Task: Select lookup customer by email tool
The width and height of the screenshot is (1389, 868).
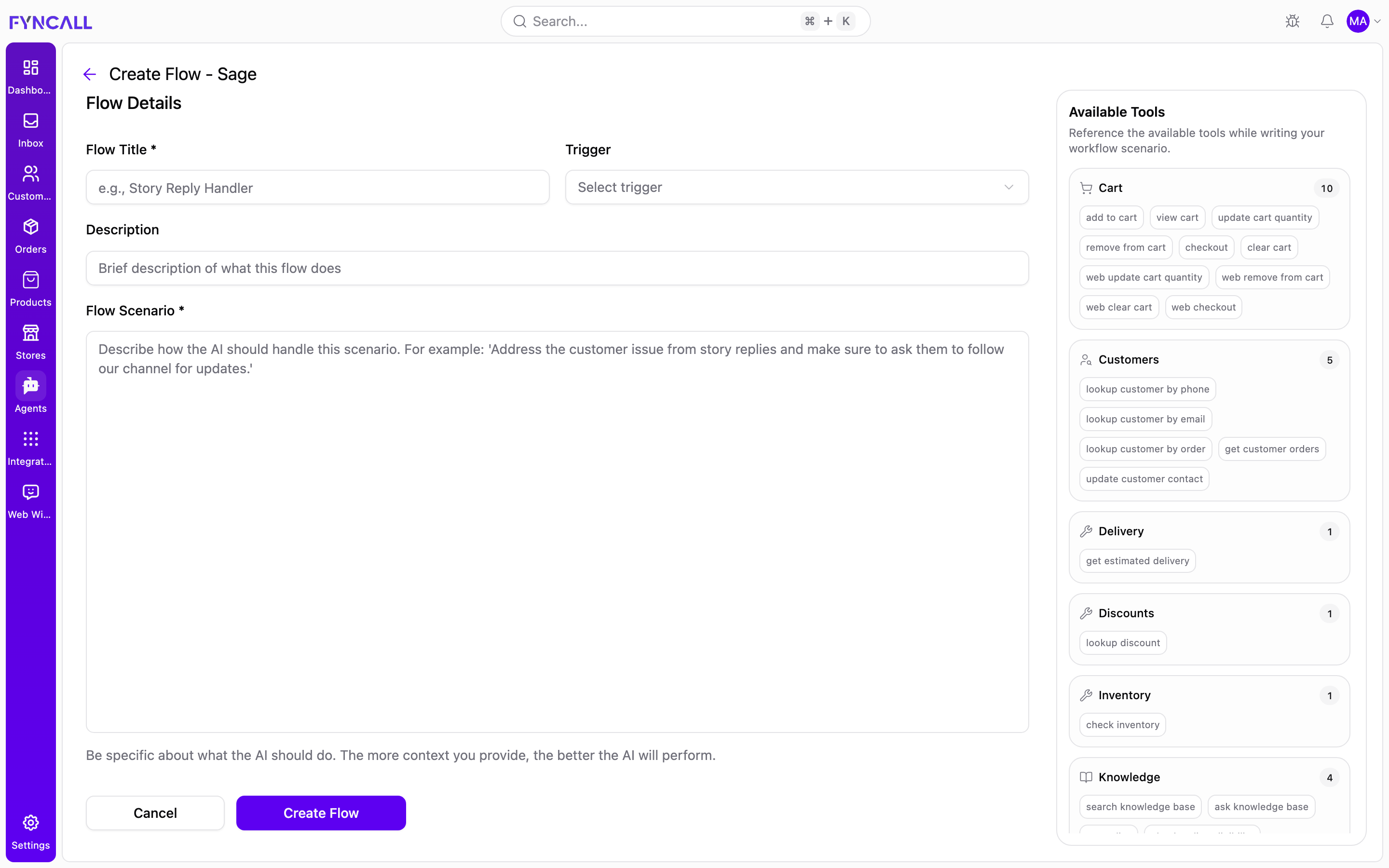Action: pyautogui.click(x=1145, y=419)
